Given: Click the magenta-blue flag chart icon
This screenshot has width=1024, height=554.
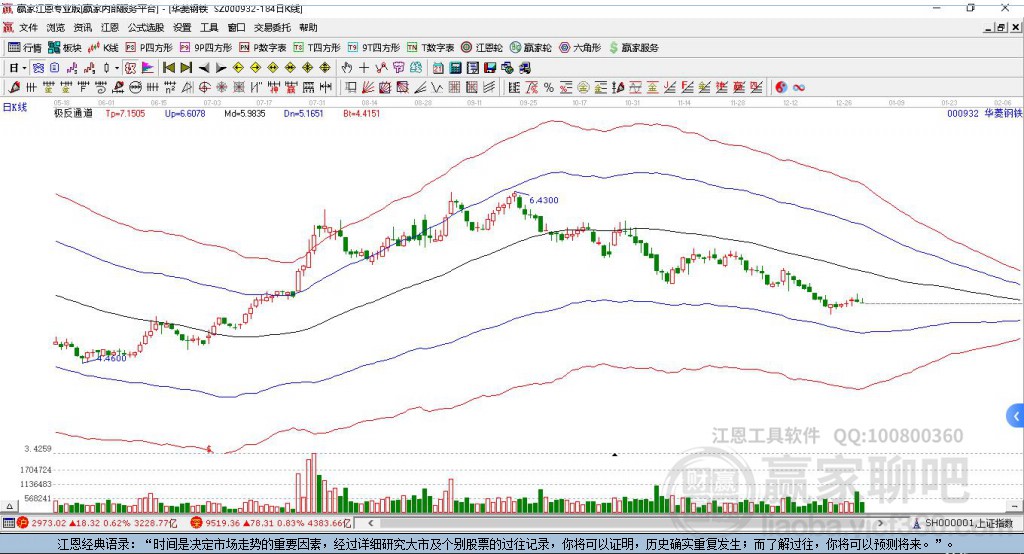Looking at the screenshot, I should click(148, 67).
